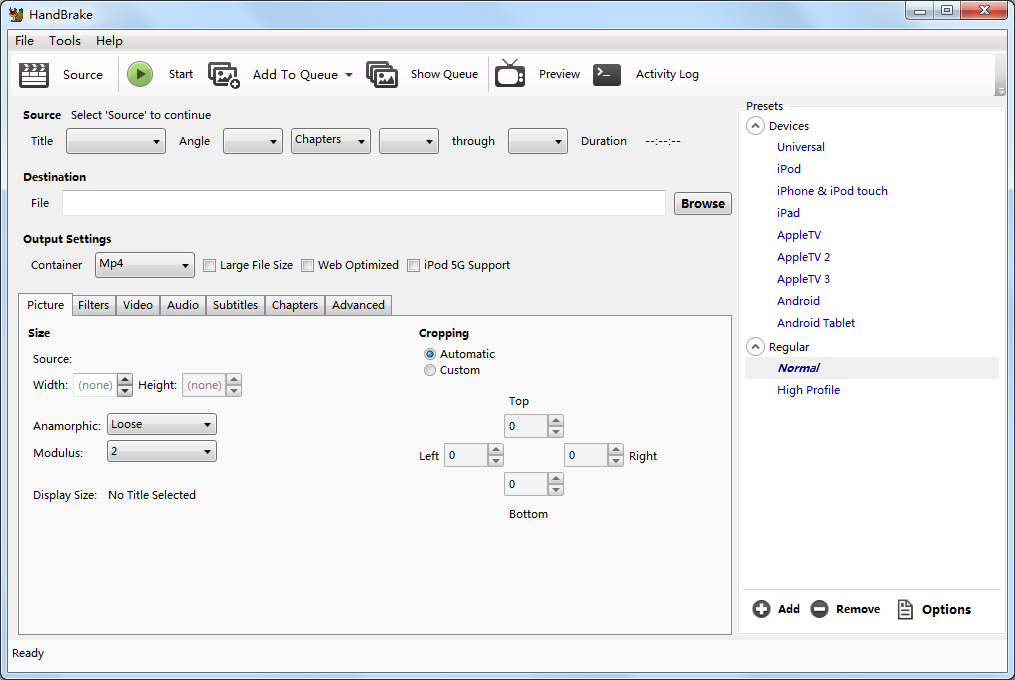Click the HandBrake app icon in title bar
This screenshot has width=1015, height=680.
coord(16,14)
